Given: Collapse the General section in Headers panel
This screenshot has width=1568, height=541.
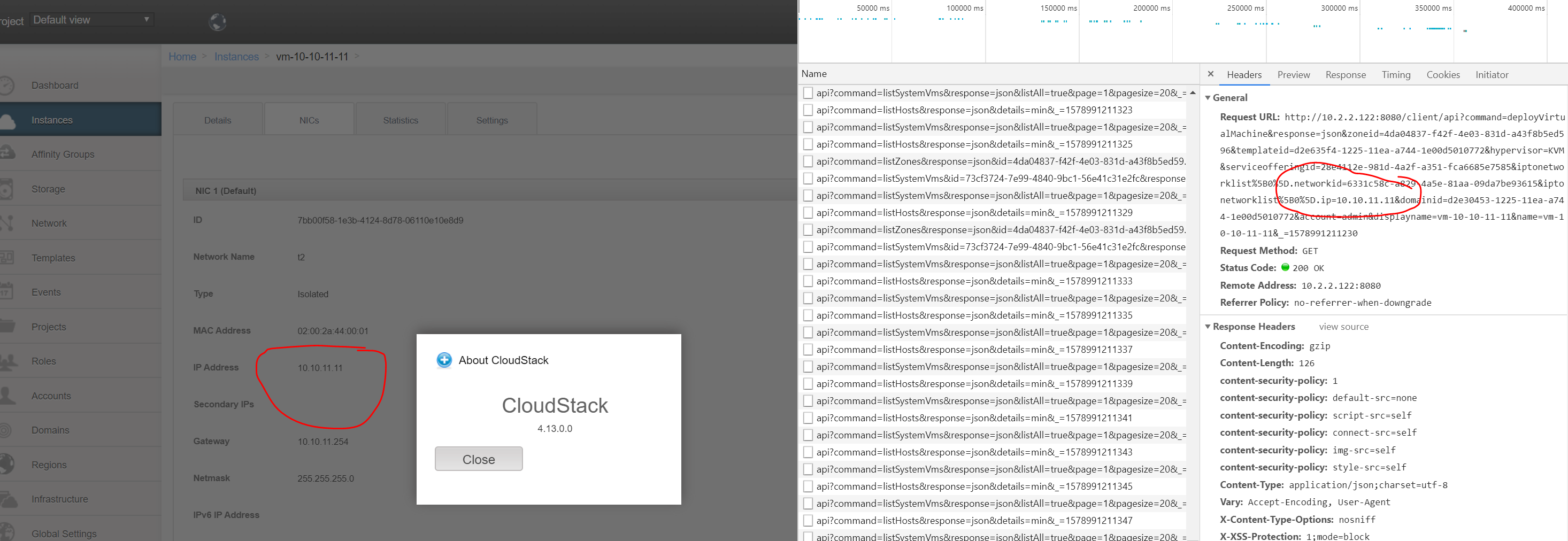Looking at the screenshot, I should [x=1208, y=97].
